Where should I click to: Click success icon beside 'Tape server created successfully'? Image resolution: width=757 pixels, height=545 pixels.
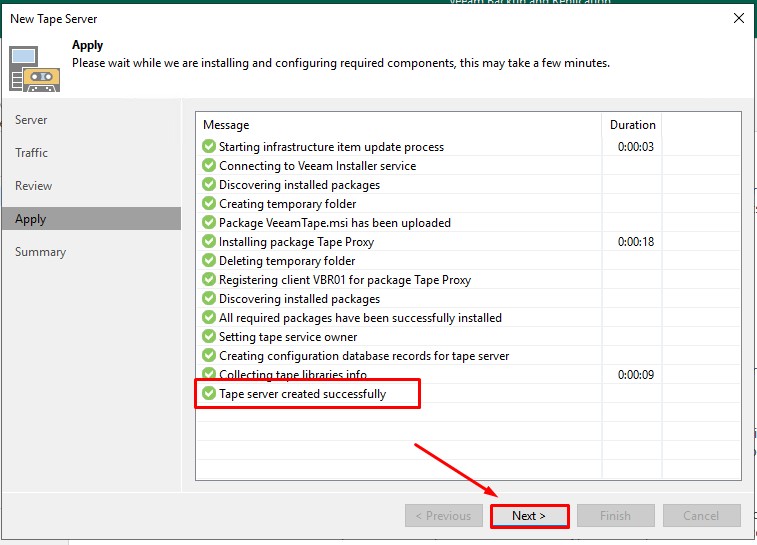point(209,394)
